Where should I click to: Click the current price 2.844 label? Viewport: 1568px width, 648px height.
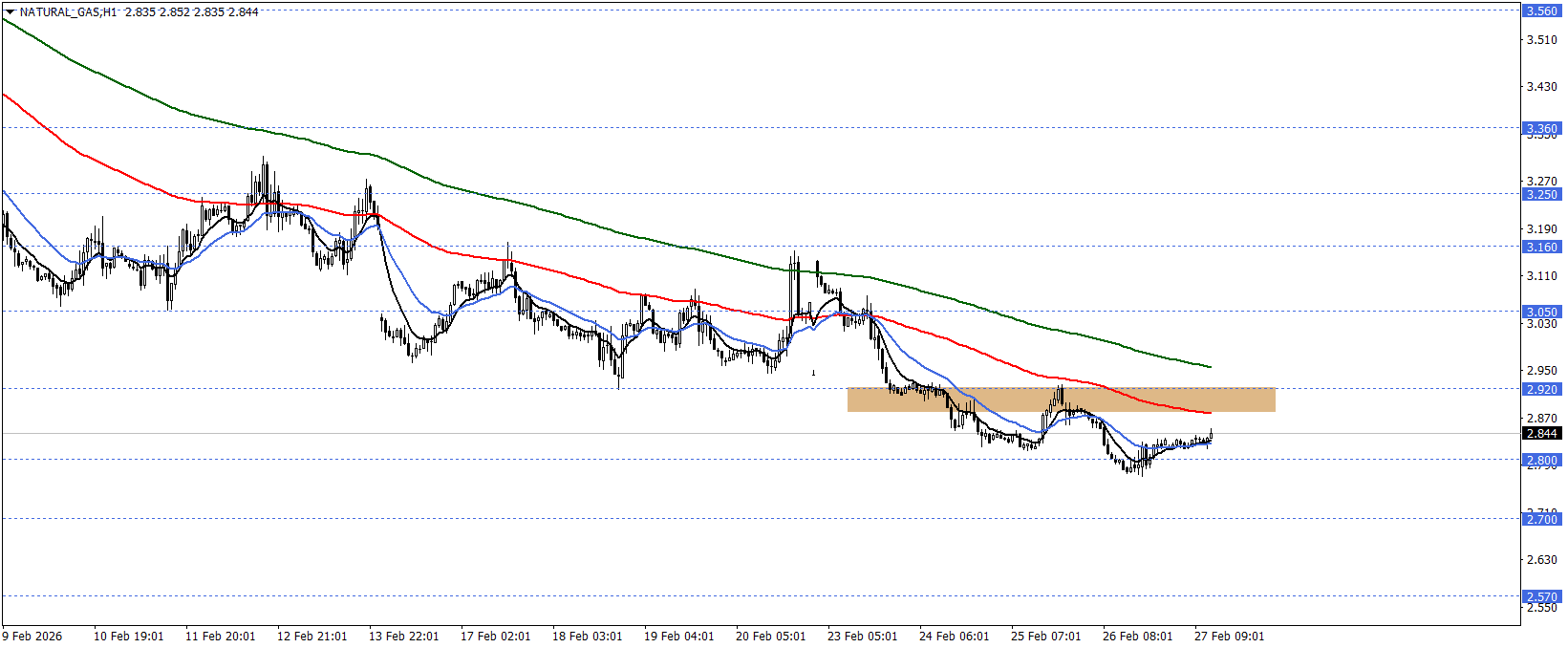[1541, 433]
